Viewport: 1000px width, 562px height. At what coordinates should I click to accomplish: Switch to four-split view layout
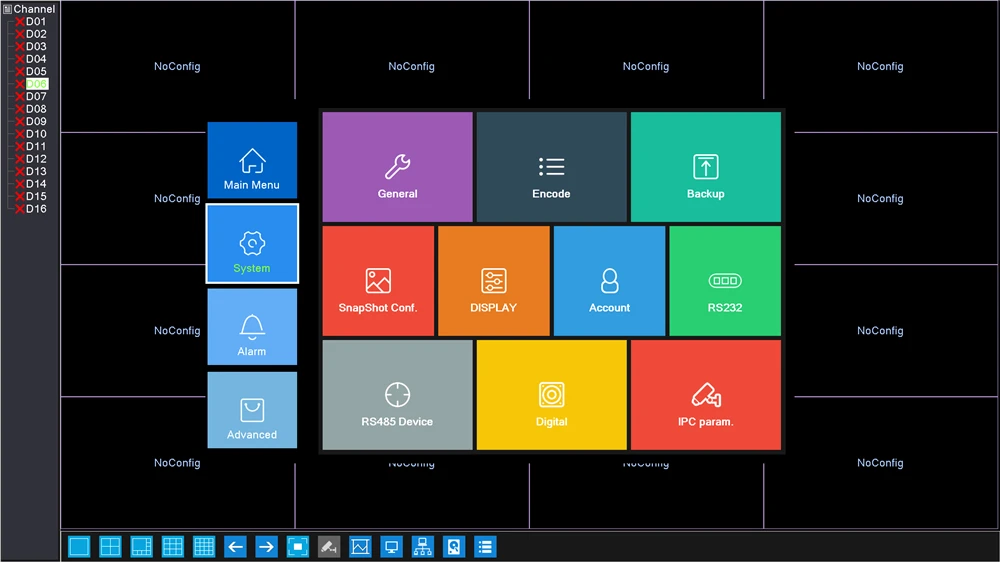(x=110, y=547)
